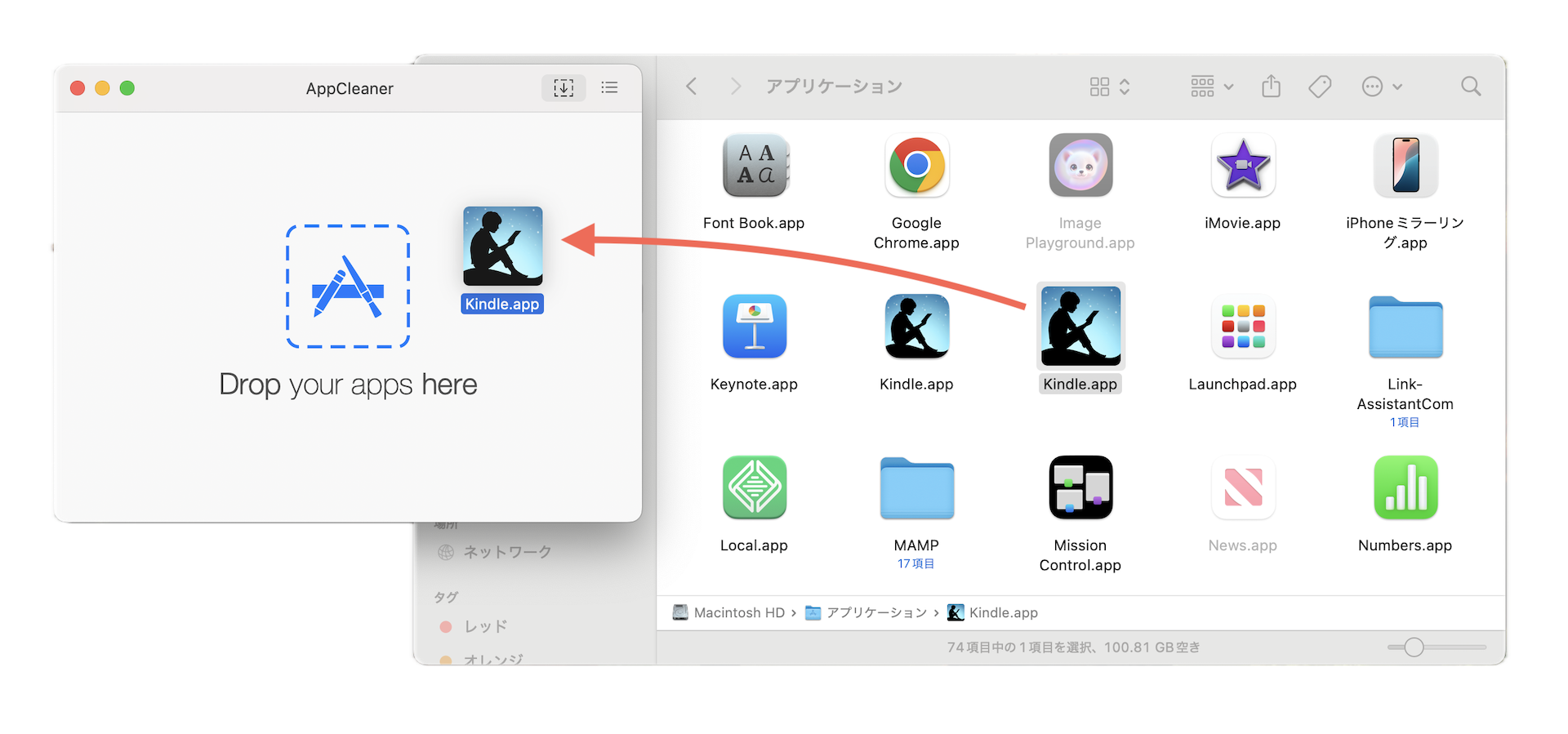Select iPhone ミラーリング.app icon
Screen dimensions: 1568x734
point(1405,167)
